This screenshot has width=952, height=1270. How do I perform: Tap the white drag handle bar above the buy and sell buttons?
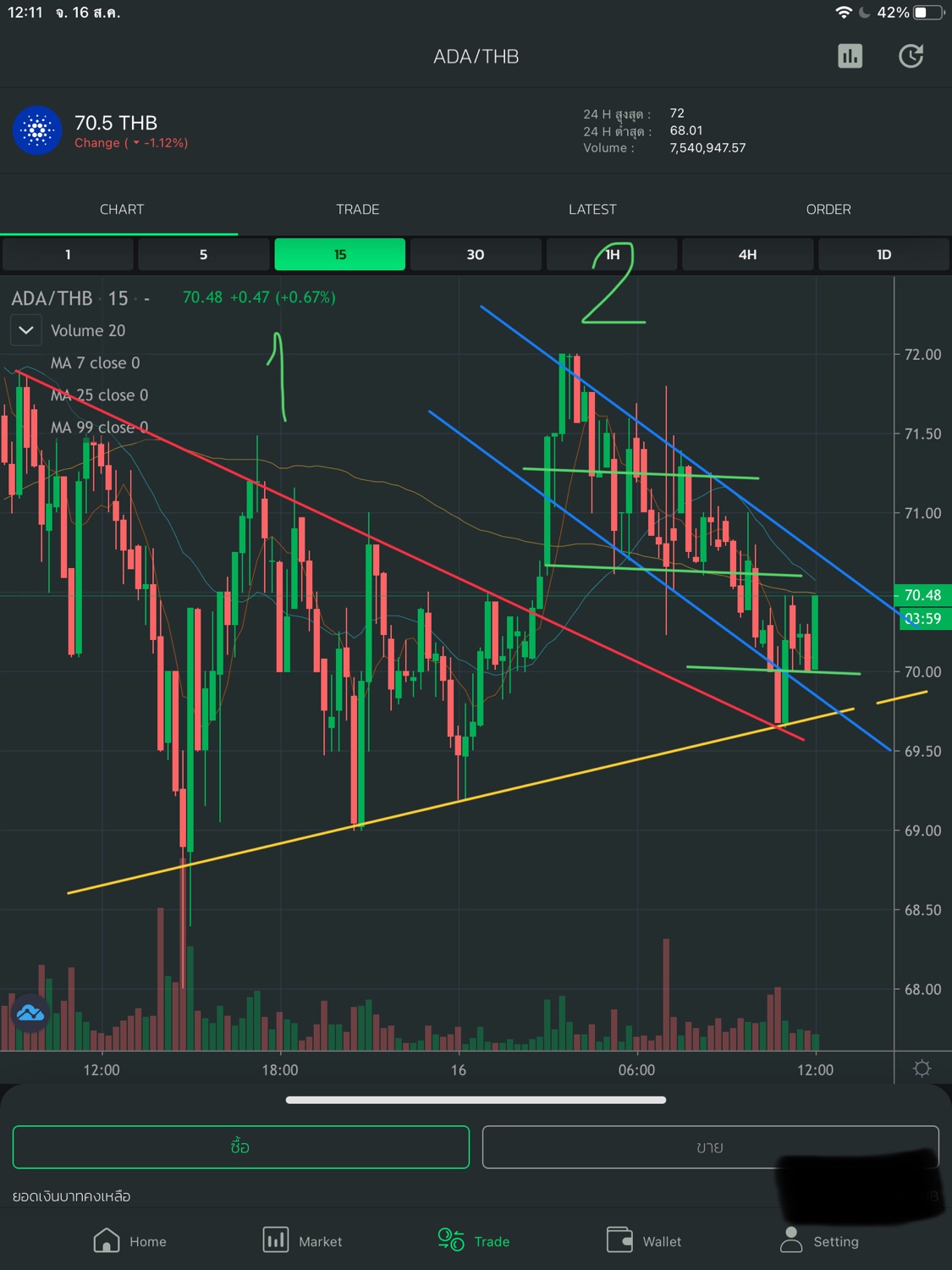click(x=476, y=1100)
